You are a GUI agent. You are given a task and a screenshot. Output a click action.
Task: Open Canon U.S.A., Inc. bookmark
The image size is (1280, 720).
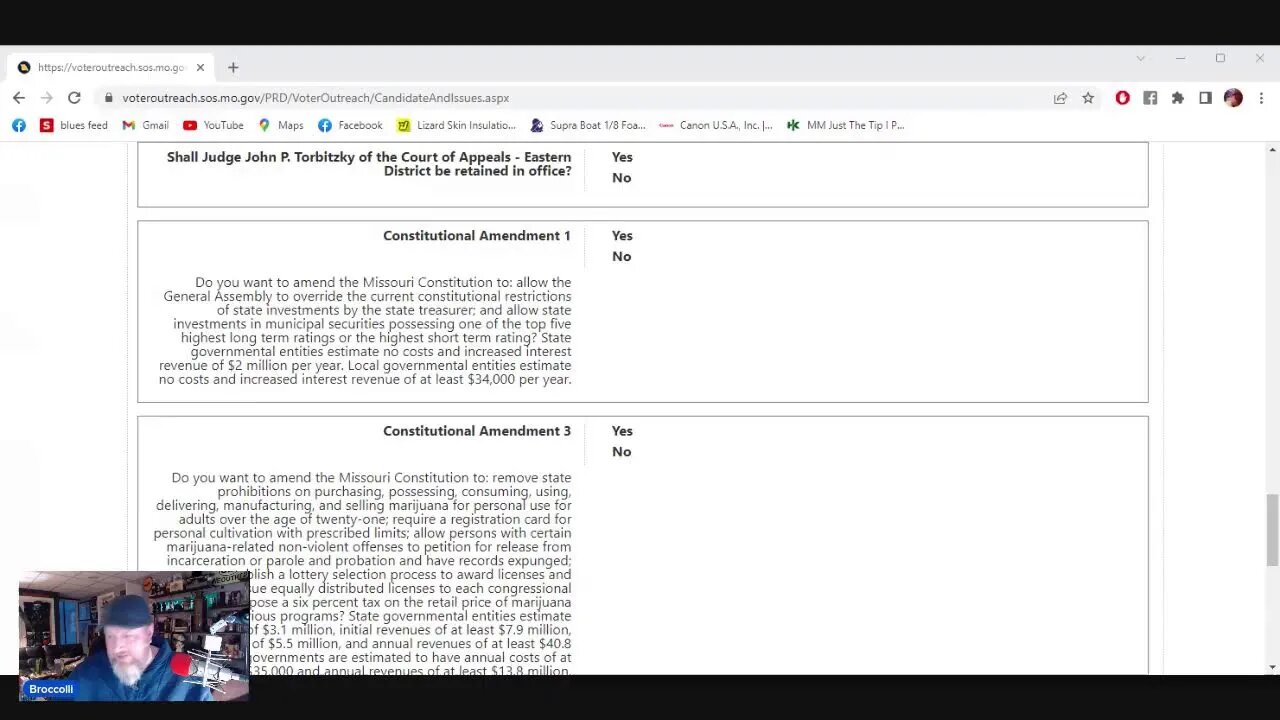click(x=716, y=125)
